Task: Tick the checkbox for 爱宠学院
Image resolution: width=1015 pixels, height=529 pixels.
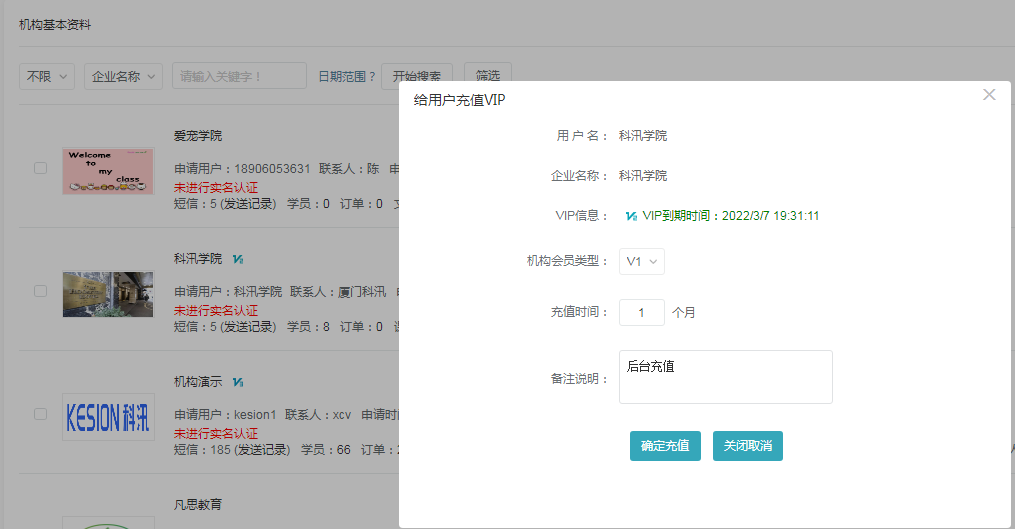Action: [x=41, y=168]
